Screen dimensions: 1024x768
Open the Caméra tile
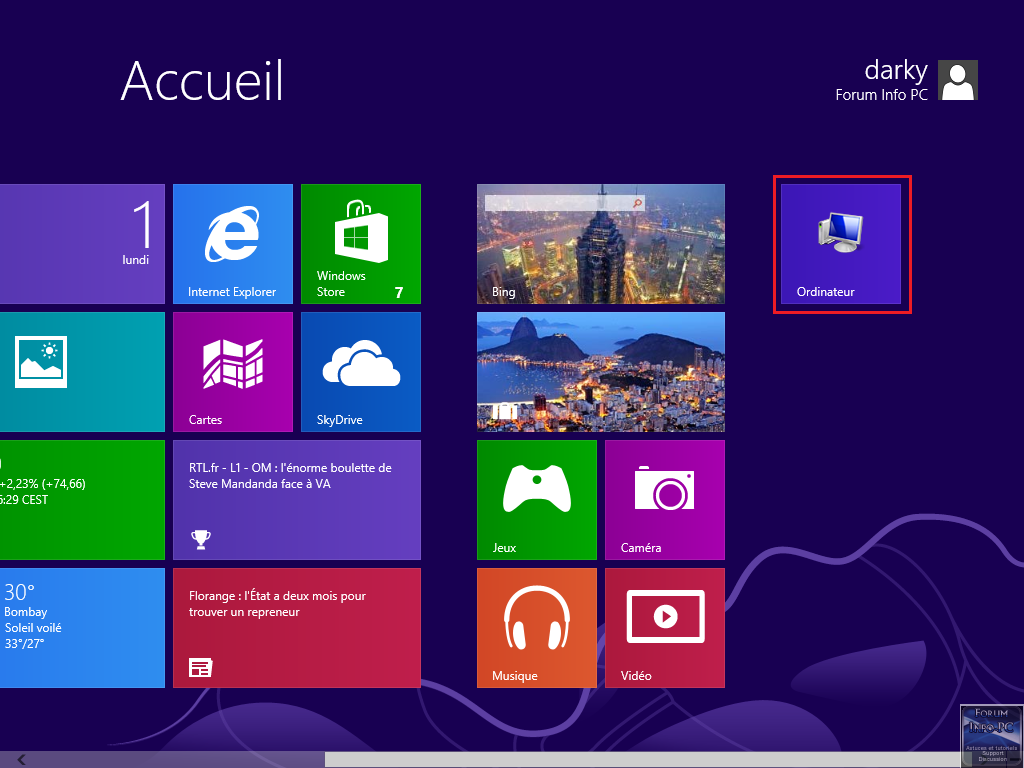coord(664,499)
